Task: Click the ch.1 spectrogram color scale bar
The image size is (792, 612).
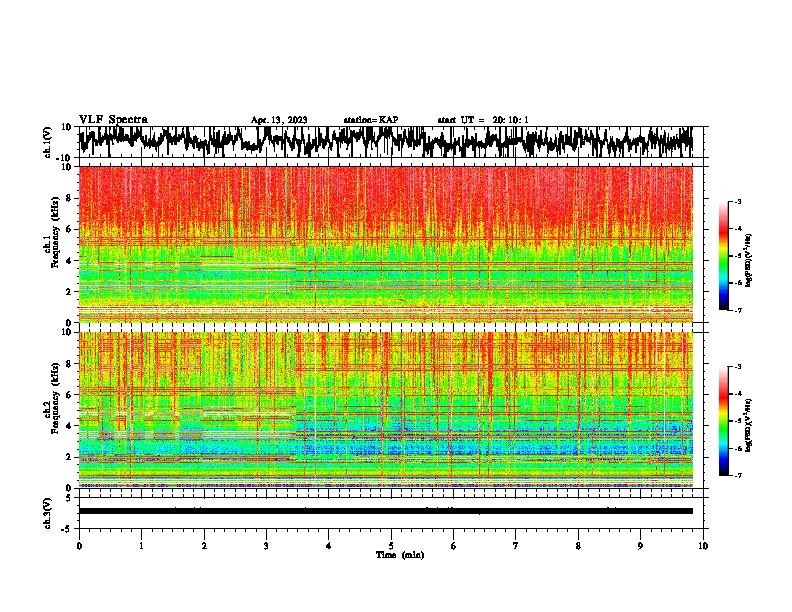Action: click(x=723, y=256)
